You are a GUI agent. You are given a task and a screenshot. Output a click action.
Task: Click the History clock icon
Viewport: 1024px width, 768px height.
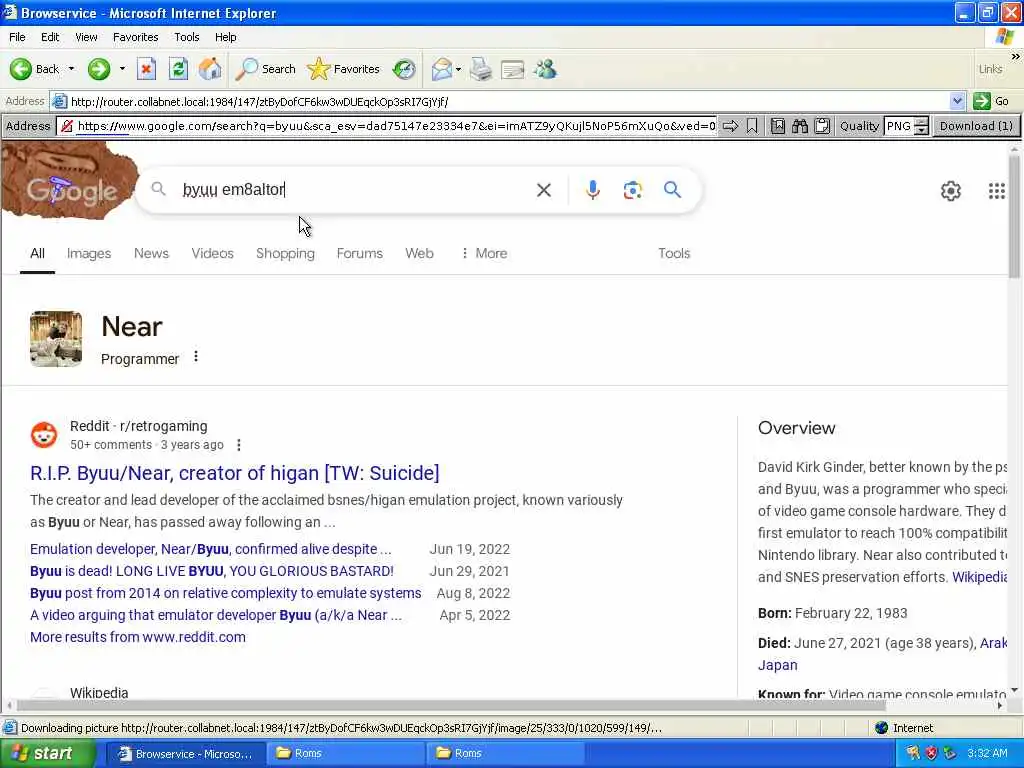click(404, 69)
